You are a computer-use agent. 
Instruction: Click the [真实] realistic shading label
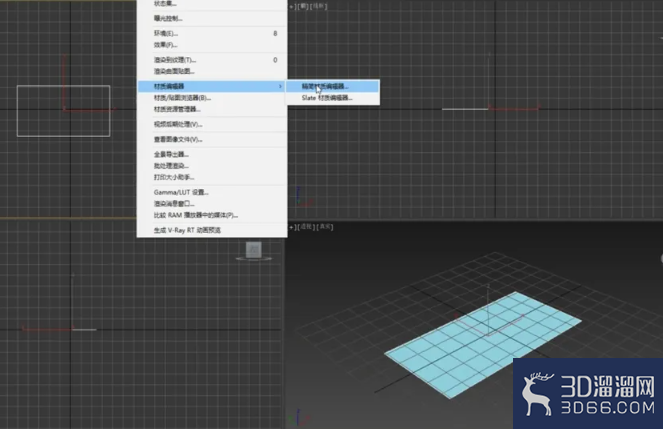tap(325, 227)
